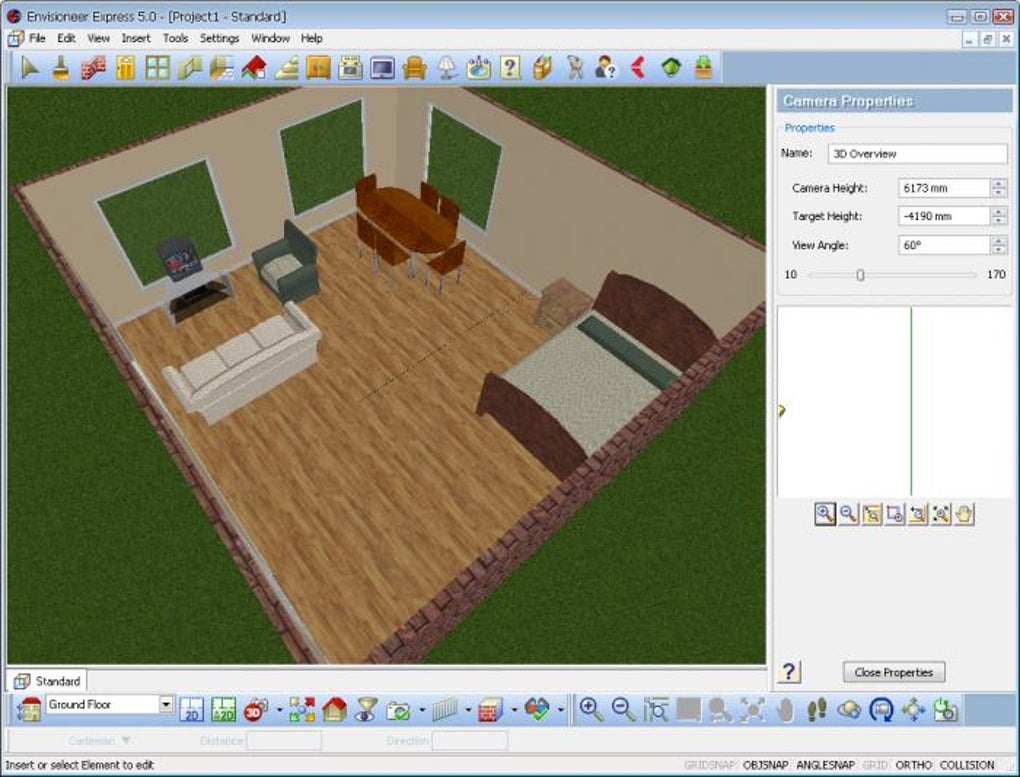Pick the Doors tool
Screen dimensions: 1020x777
click(x=126, y=67)
